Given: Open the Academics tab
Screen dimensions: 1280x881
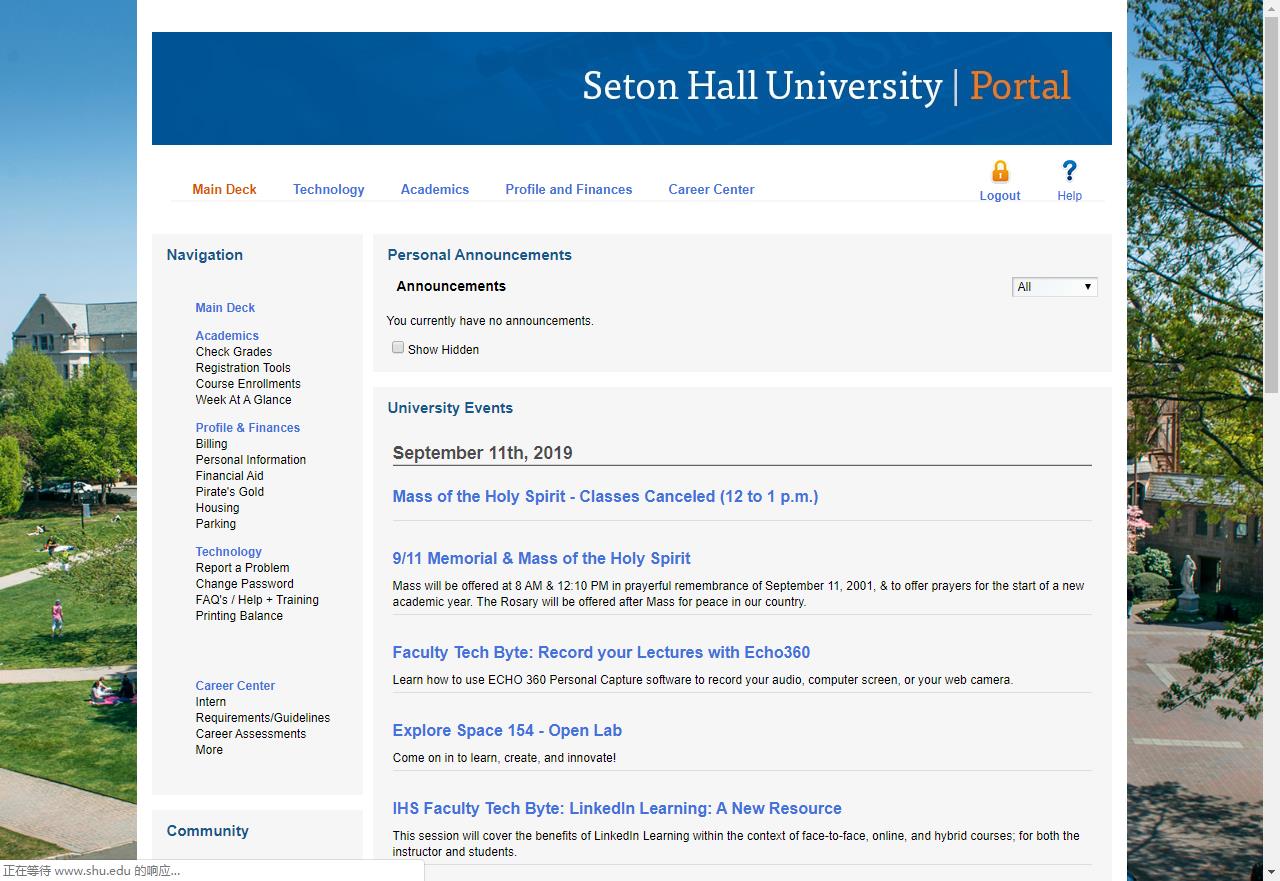Looking at the screenshot, I should 435,189.
